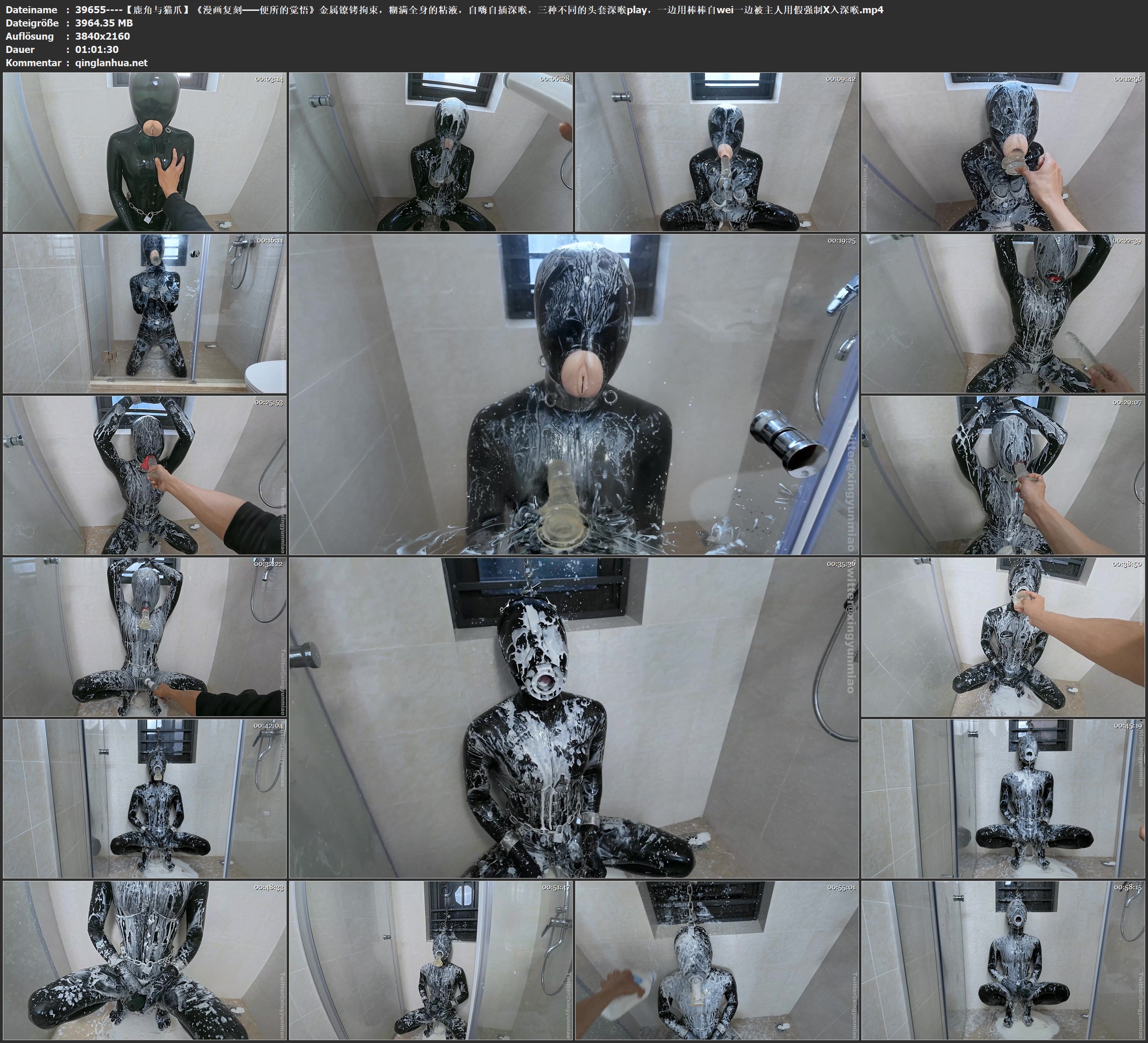Screen dimensions: 1148x1043
Task: Select the frame marked 00:25:53
Action: [145, 475]
